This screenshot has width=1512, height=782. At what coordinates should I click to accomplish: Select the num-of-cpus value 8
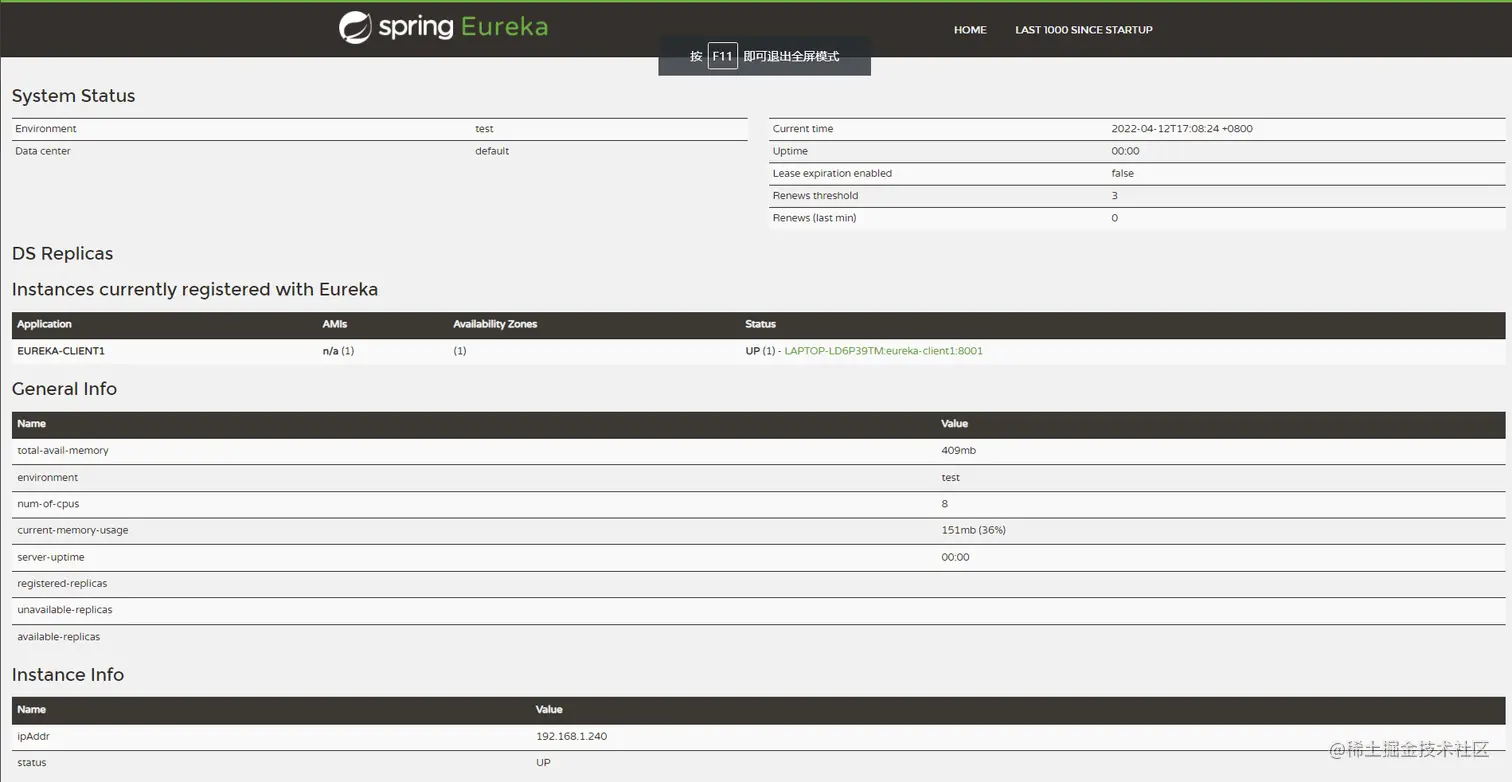tap(945, 504)
